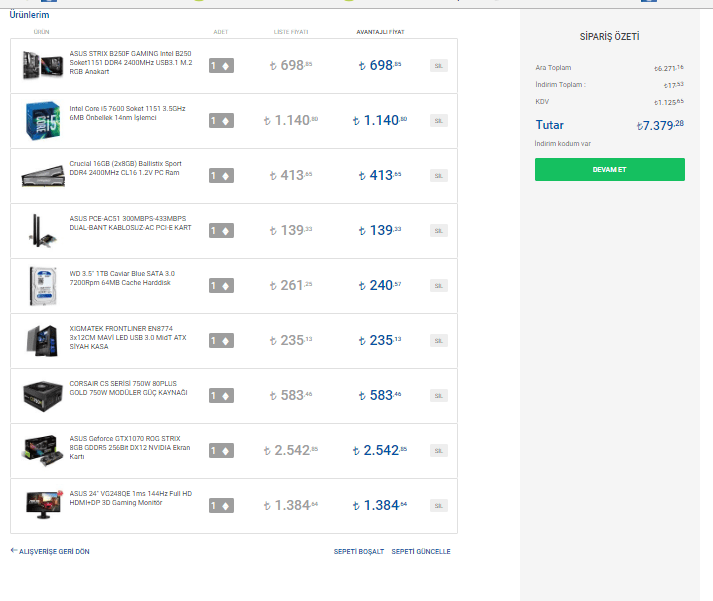The height and width of the screenshot is (601, 713).
Task: Open Xigmatek Frontliner case image
Action: point(43,341)
